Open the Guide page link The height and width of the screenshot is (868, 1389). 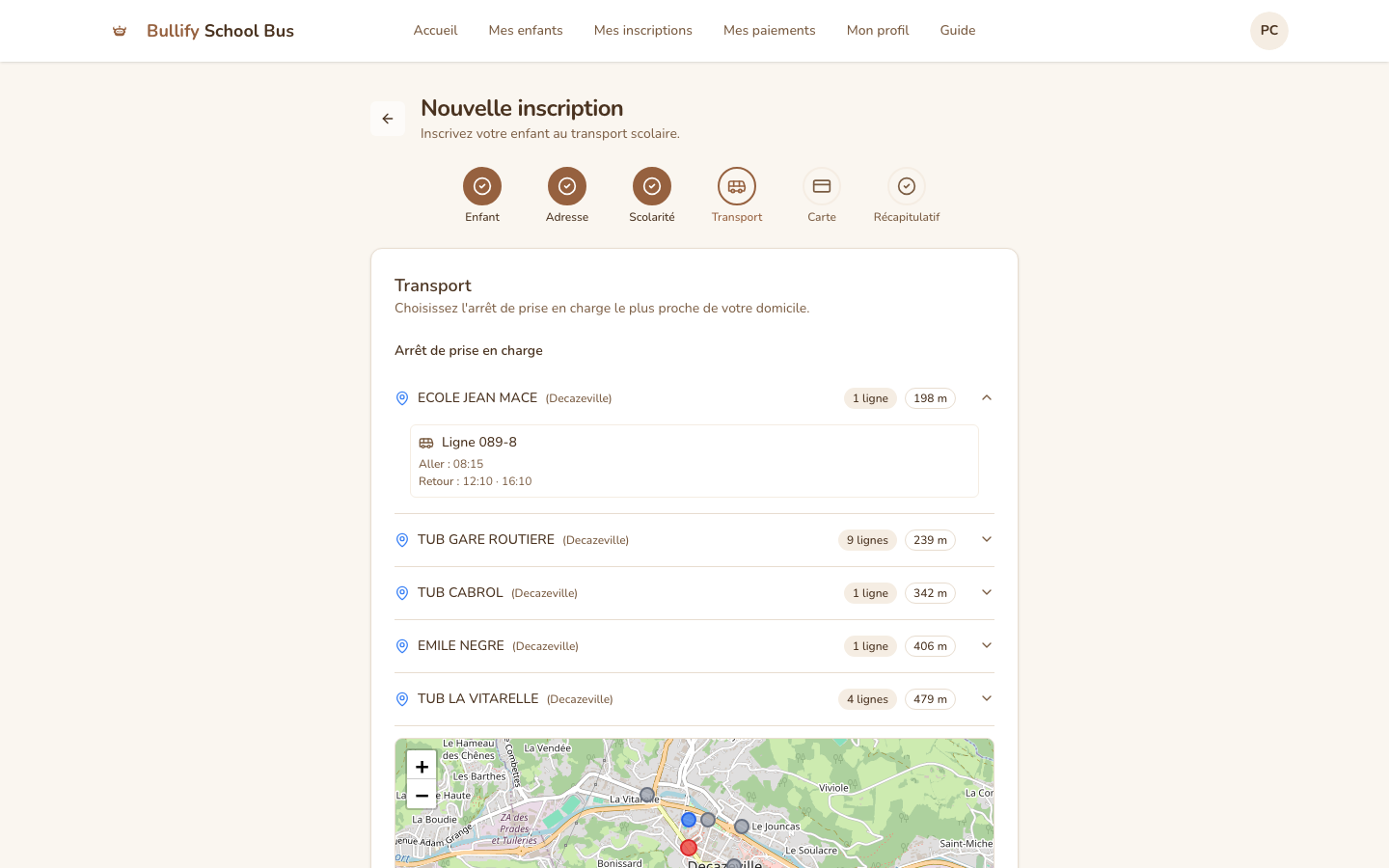tap(958, 31)
